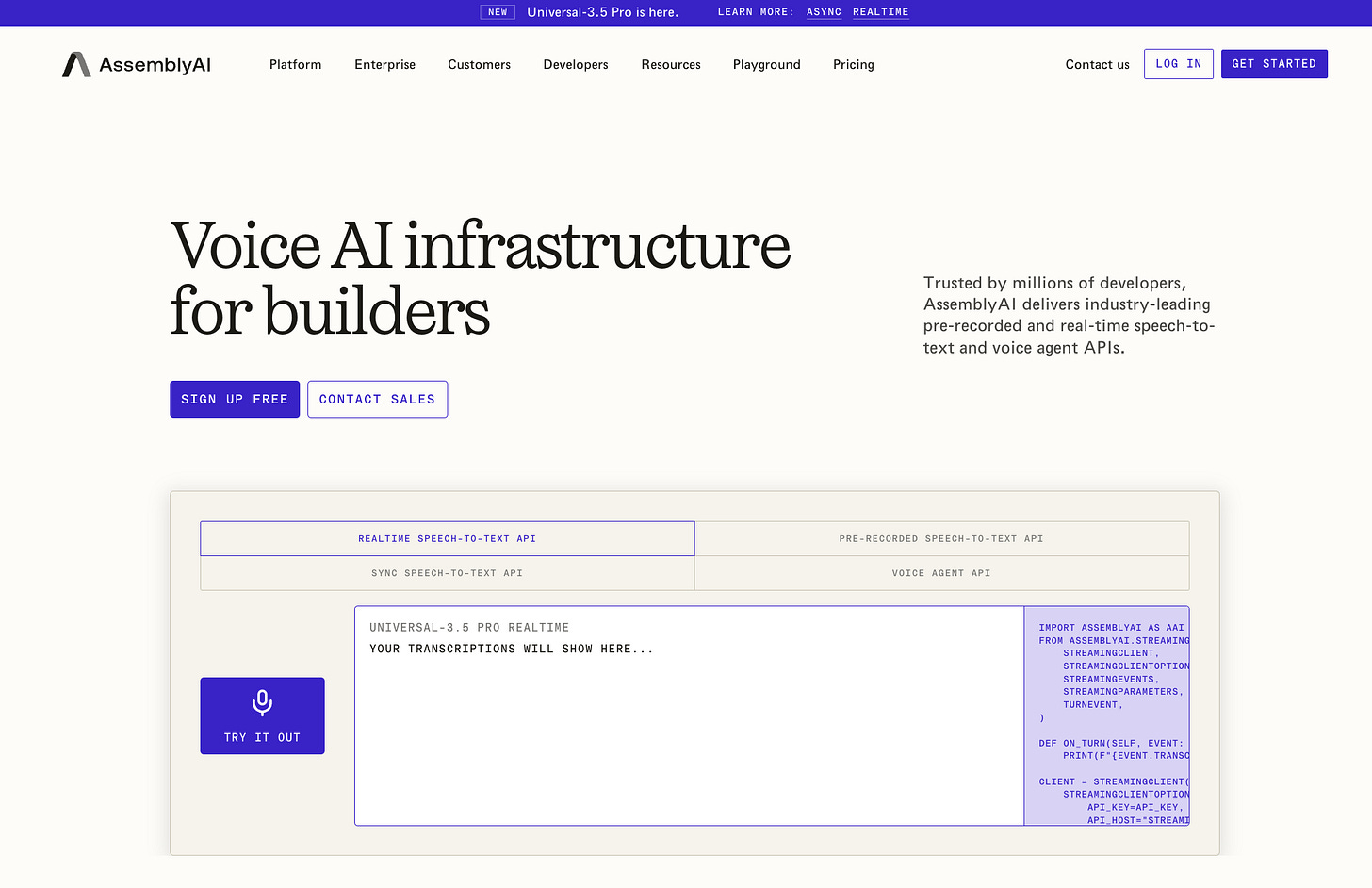
Task: Open the Platform menu
Action: click(296, 64)
